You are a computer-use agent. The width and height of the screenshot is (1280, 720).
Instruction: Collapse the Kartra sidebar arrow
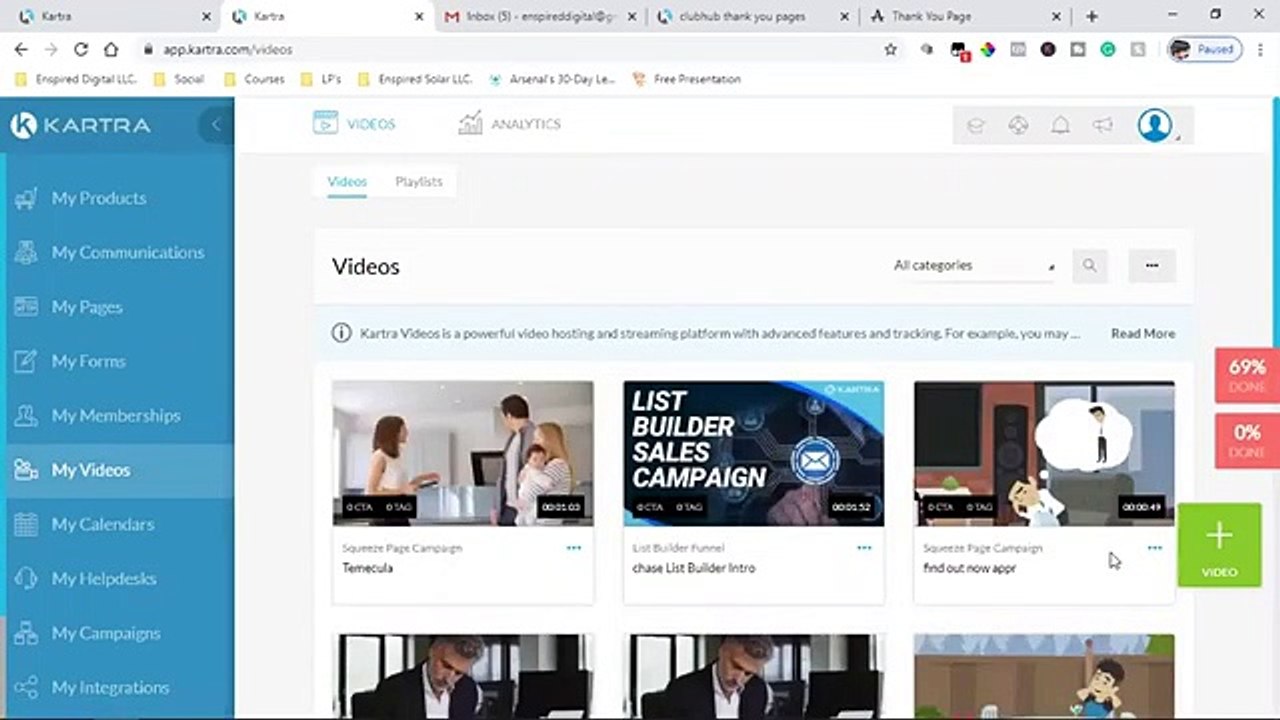tap(215, 125)
